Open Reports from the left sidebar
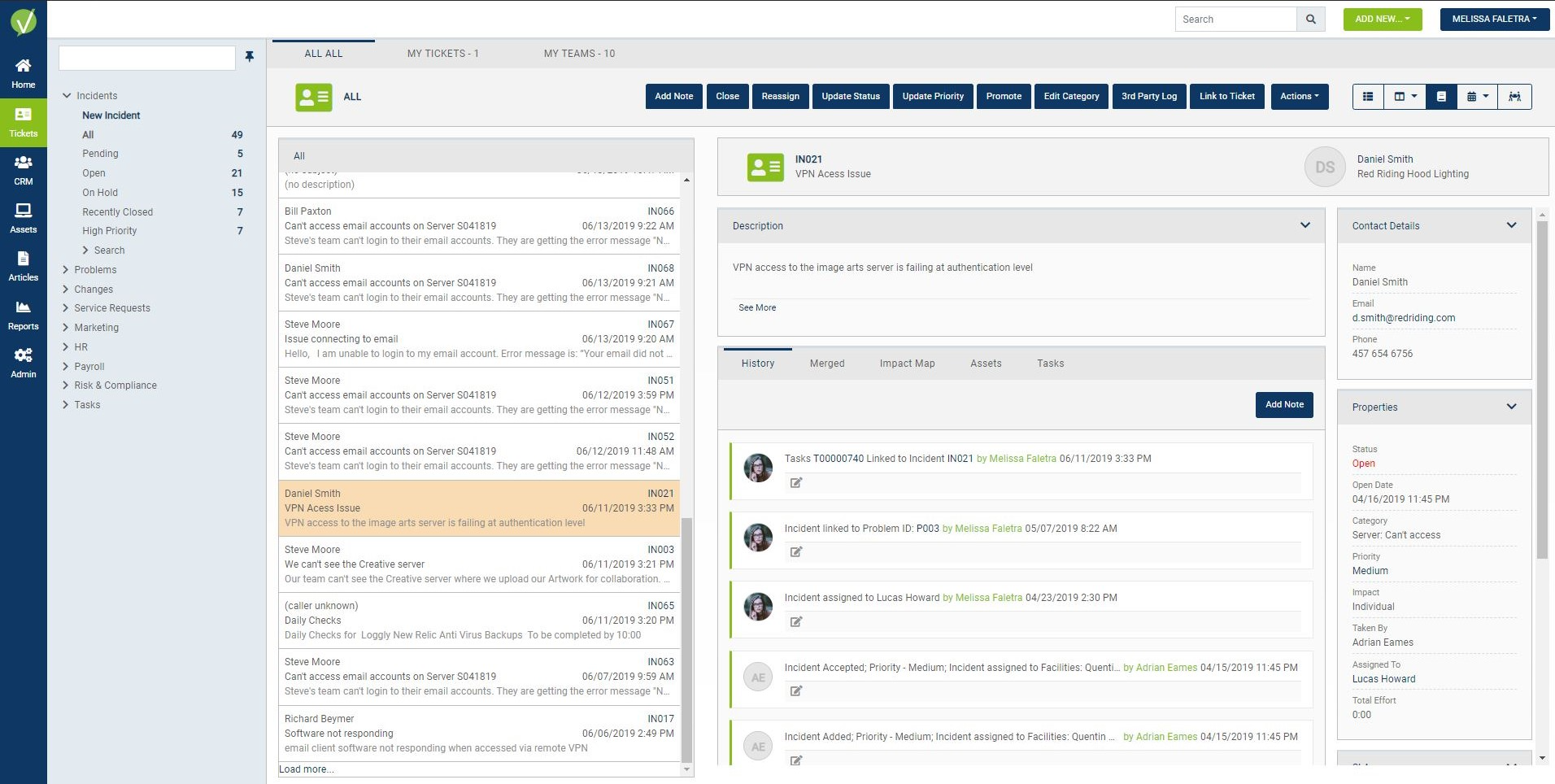 (x=24, y=315)
